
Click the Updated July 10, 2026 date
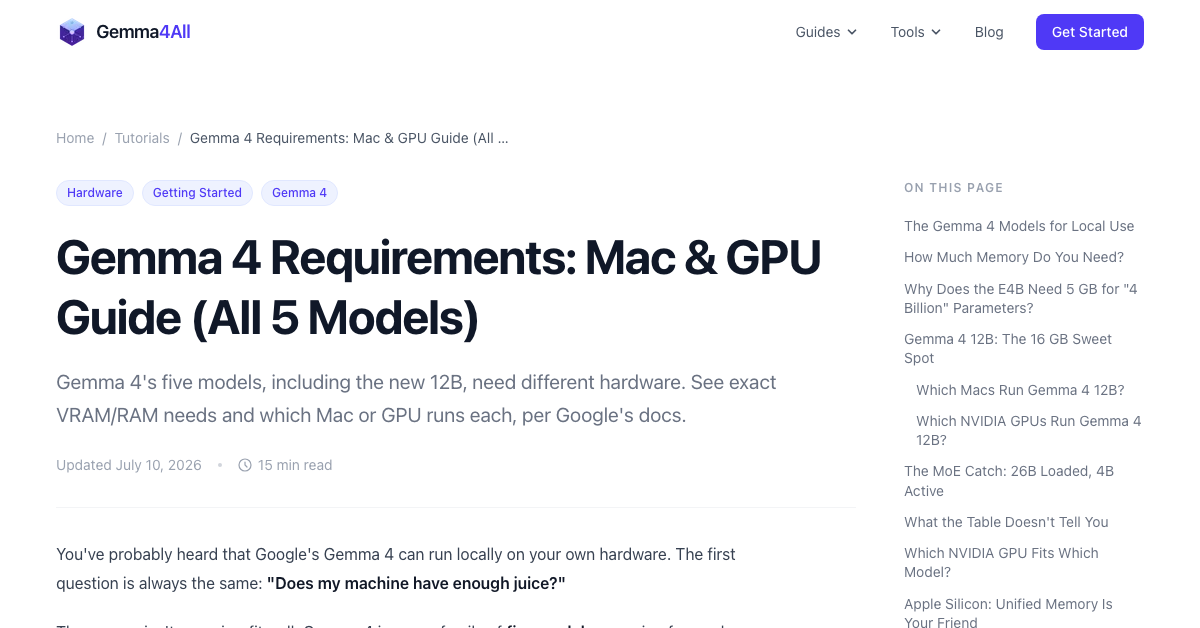(x=129, y=465)
